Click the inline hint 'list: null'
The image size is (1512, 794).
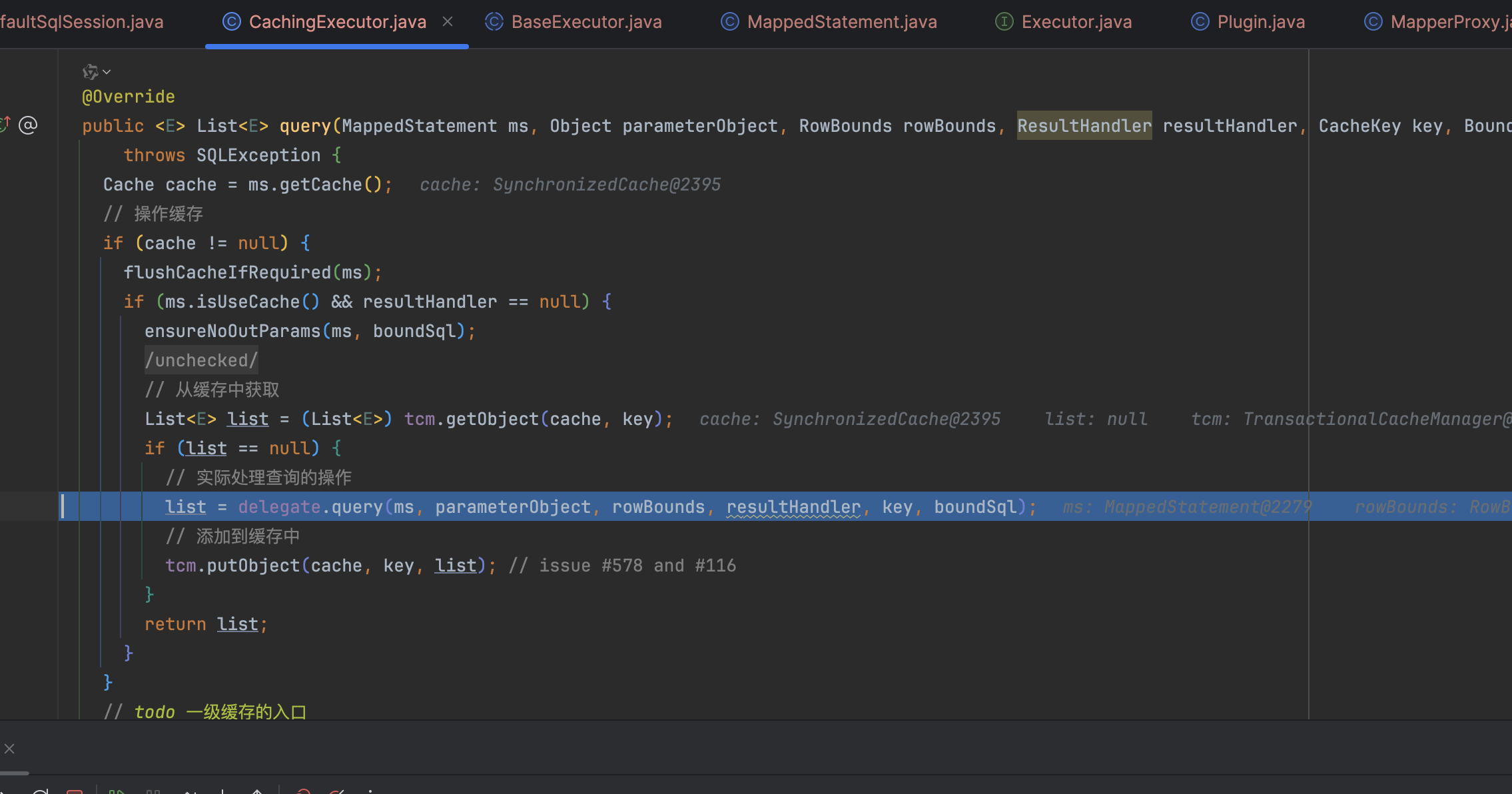coord(1096,419)
